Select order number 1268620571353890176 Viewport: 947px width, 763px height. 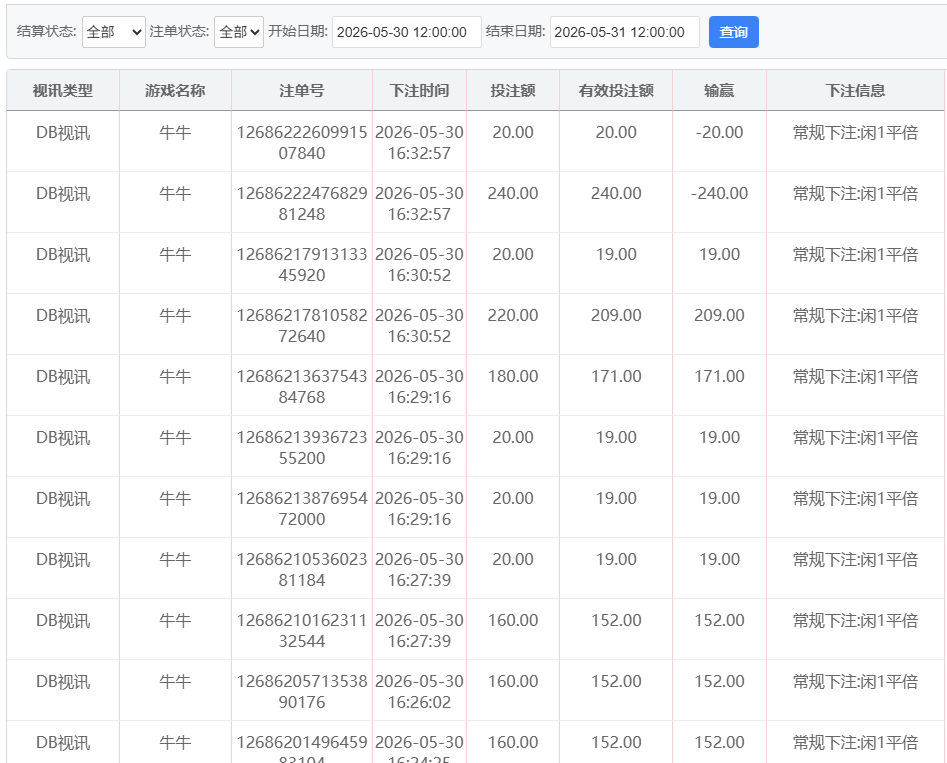302,692
